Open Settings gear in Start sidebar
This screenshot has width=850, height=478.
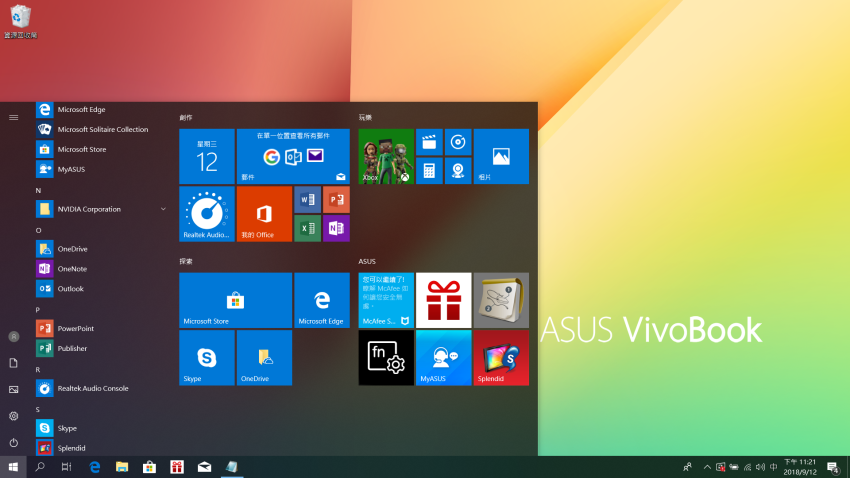(x=14, y=416)
